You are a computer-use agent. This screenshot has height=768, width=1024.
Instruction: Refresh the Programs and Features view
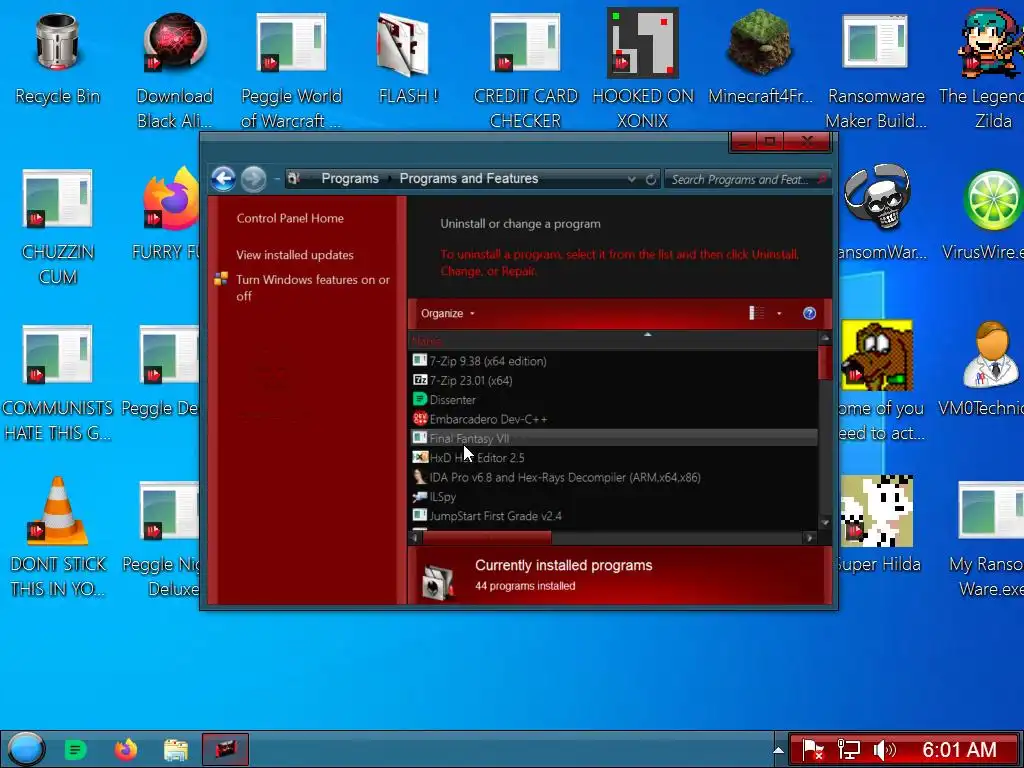[x=650, y=179]
